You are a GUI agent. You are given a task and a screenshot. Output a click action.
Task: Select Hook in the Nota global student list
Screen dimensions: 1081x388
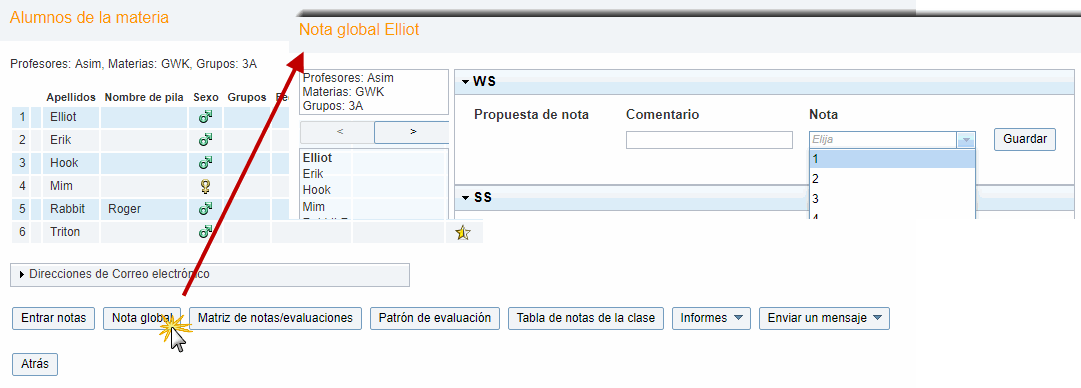click(316, 190)
